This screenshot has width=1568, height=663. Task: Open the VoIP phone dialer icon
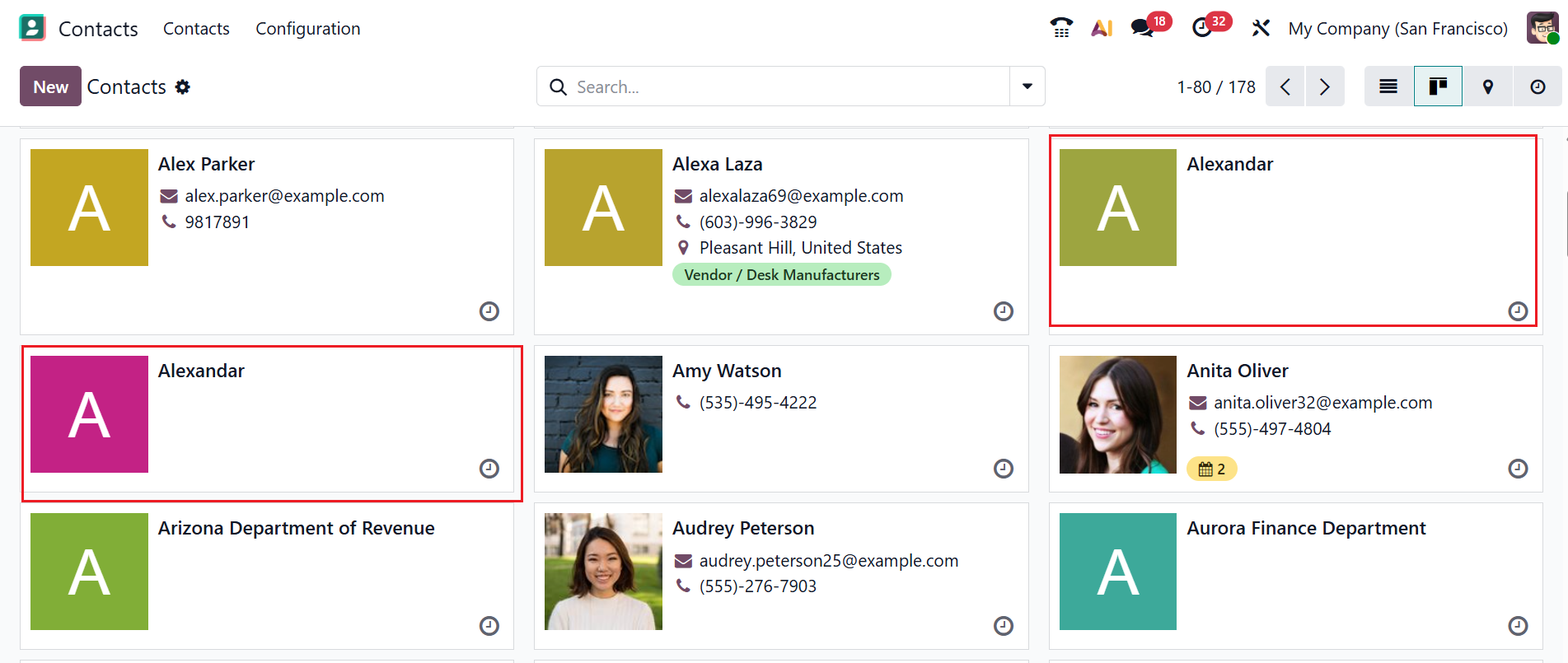1061,28
